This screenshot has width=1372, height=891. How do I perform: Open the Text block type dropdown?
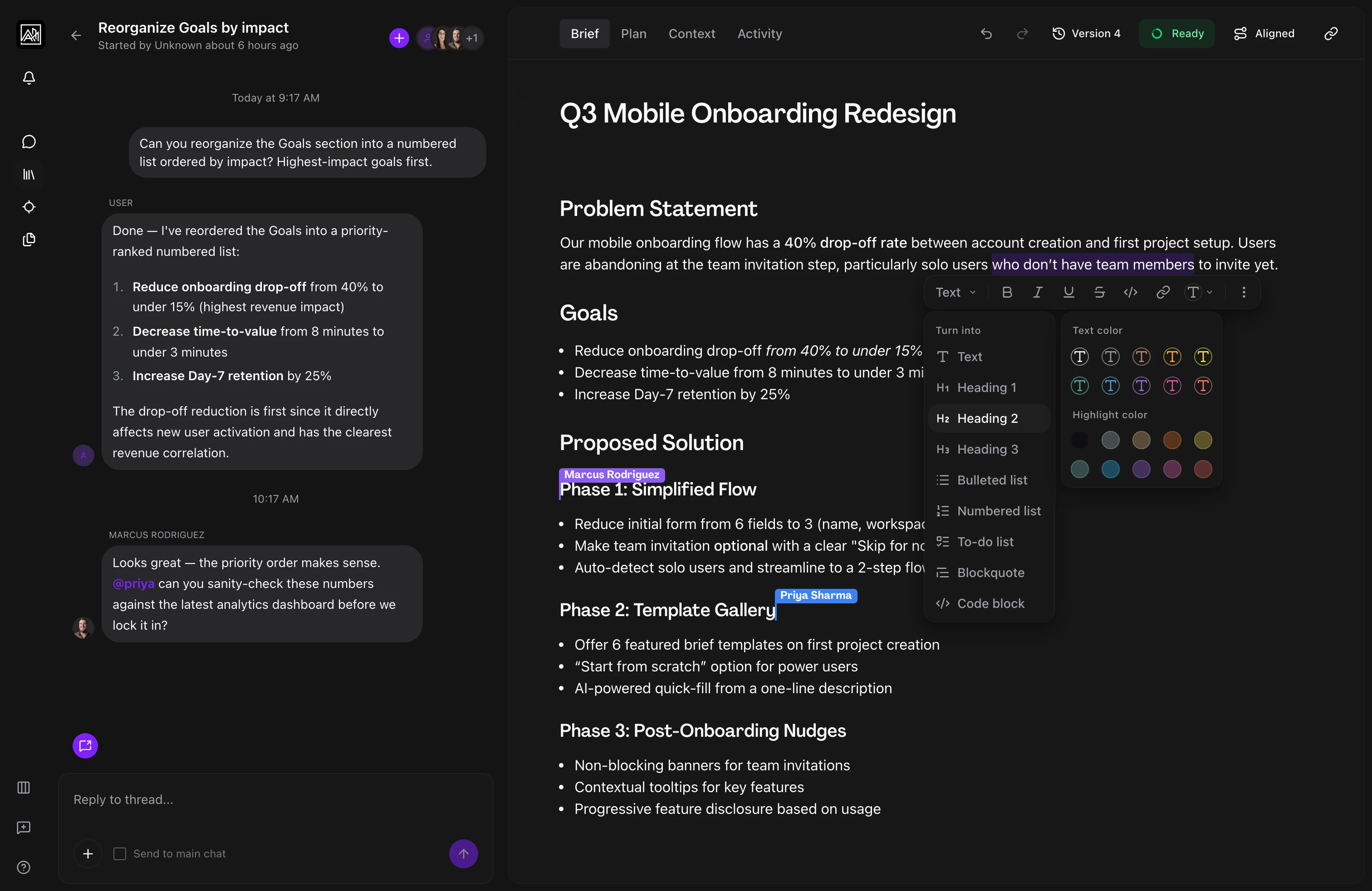tap(955, 292)
